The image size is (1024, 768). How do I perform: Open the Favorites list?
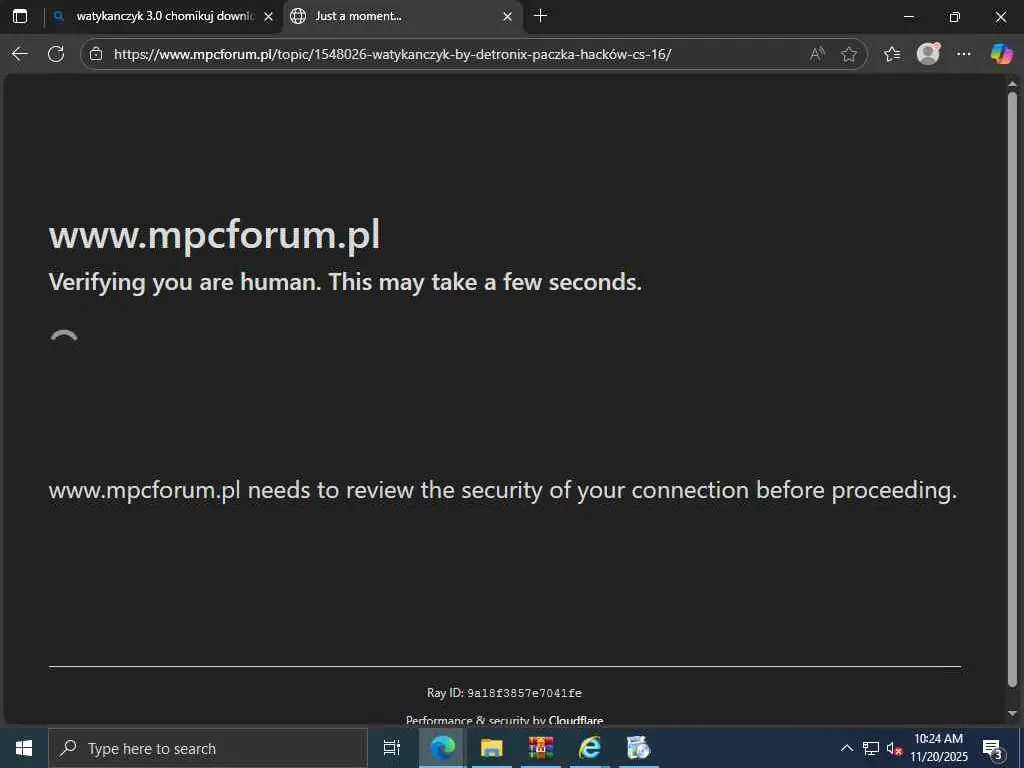click(x=891, y=54)
